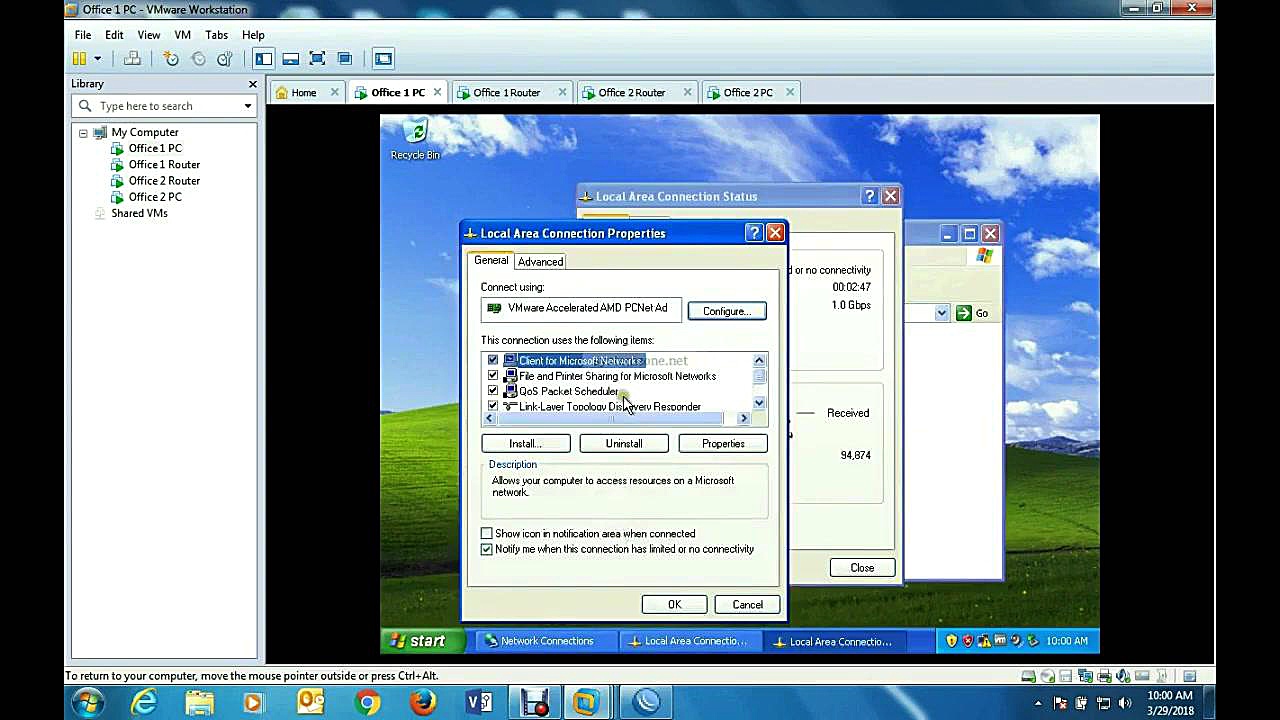This screenshot has width=1280, height=720.
Task: Switch to the General tab in Properties
Action: 491,260
